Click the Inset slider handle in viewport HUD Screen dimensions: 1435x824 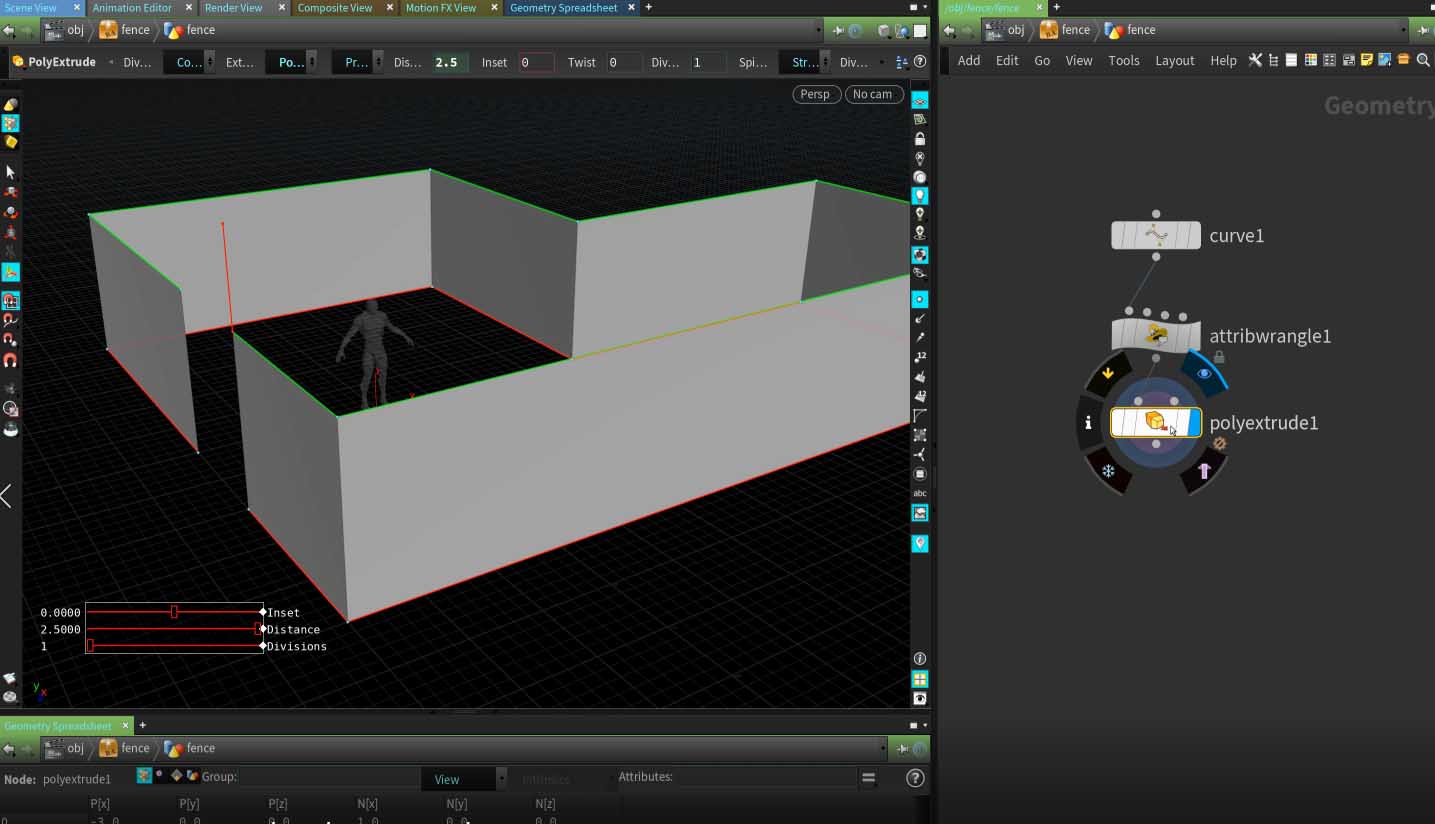[174, 612]
